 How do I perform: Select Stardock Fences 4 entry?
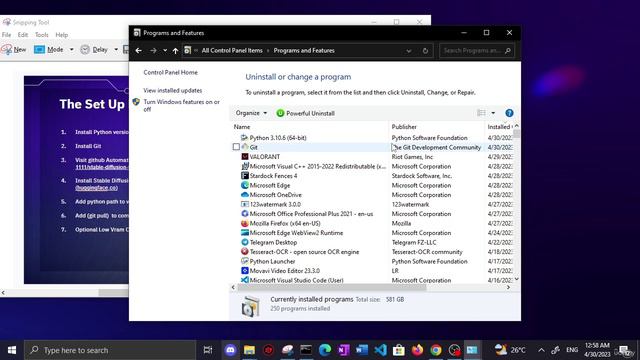tap(273, 176)
